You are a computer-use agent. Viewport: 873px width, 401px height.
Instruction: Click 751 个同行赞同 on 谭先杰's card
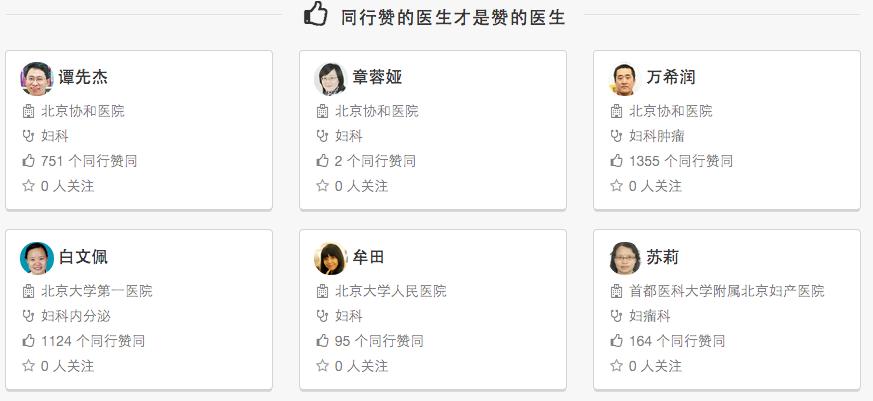(89, 161)
